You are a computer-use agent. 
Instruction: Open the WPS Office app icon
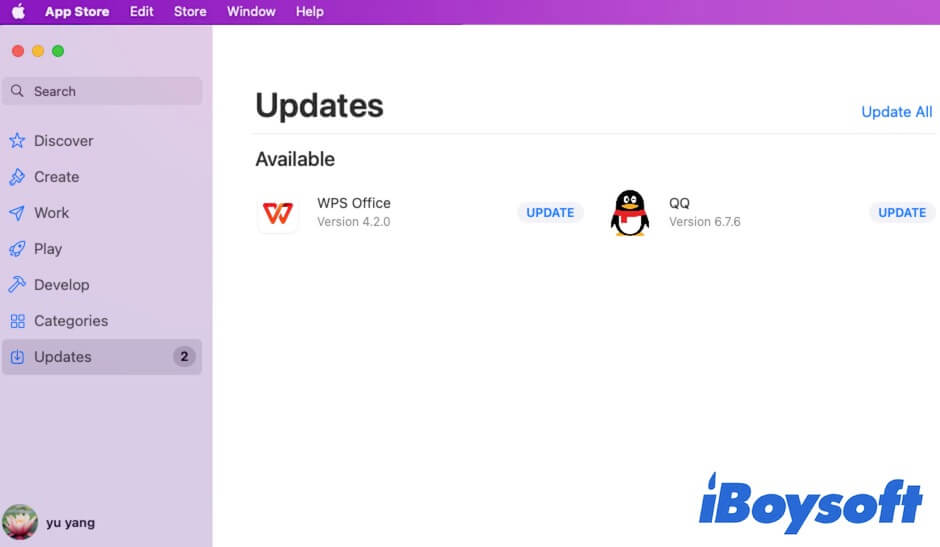click(278, 212)
